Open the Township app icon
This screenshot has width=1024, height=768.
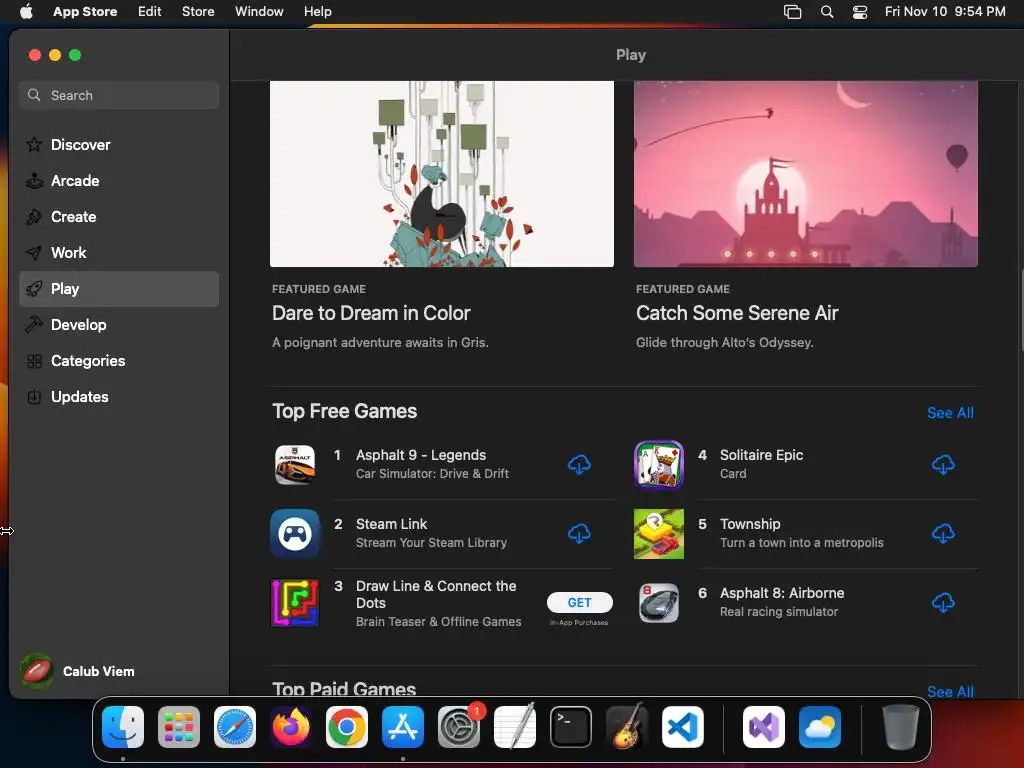click(659, 534)
